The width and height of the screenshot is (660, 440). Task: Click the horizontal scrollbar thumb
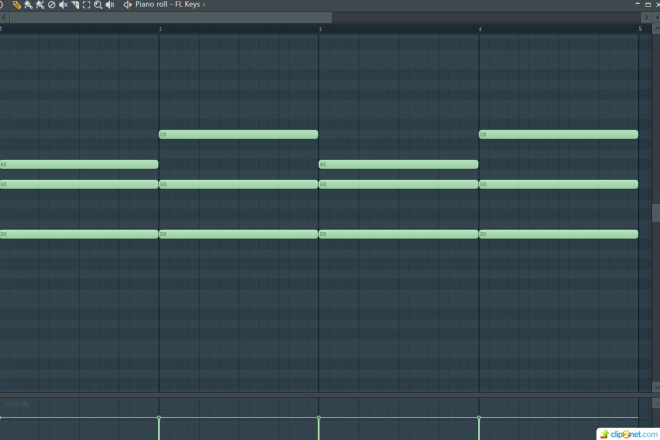(x=170, y=17)
